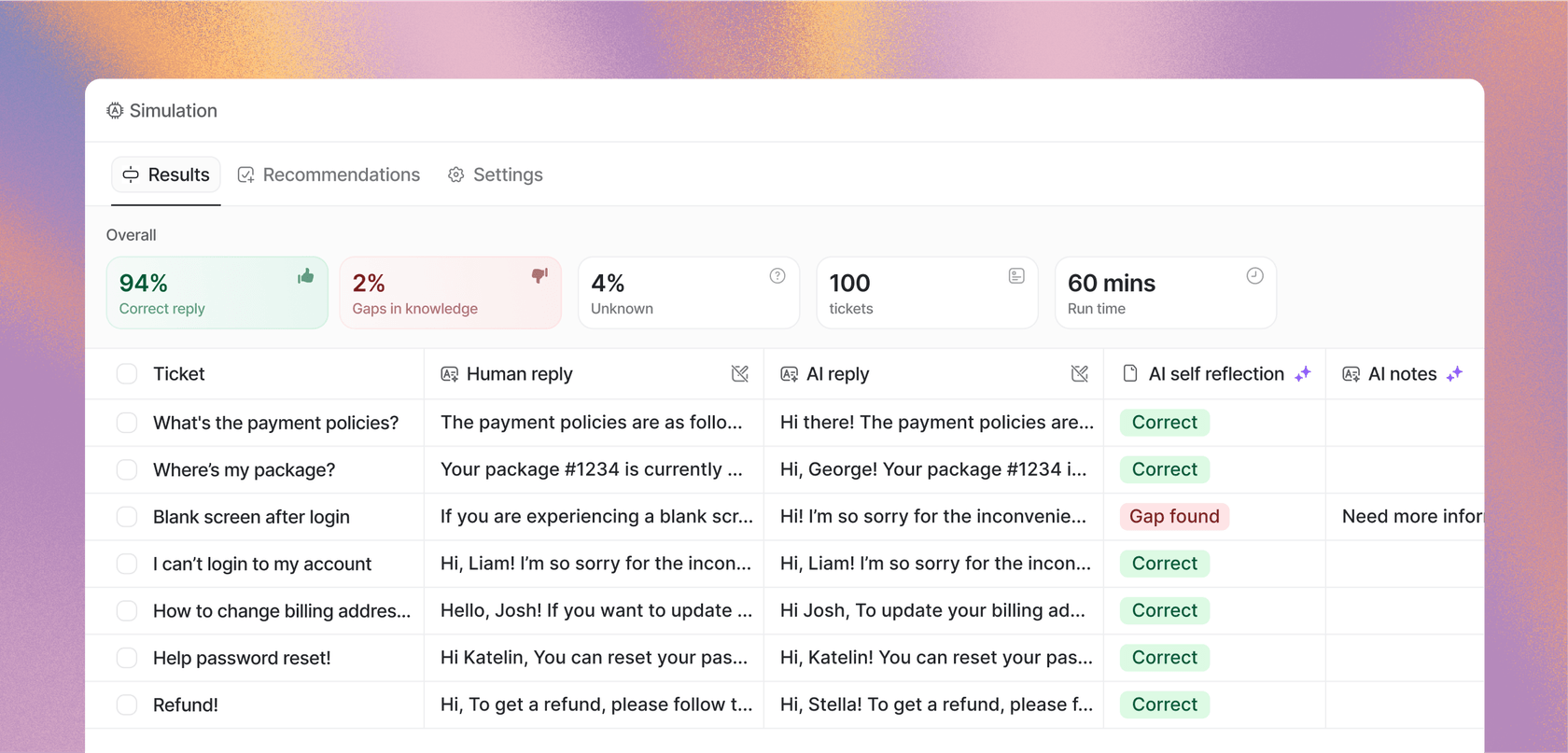Check the box for "Where's my package?" ticket

[x=127, y=470]
